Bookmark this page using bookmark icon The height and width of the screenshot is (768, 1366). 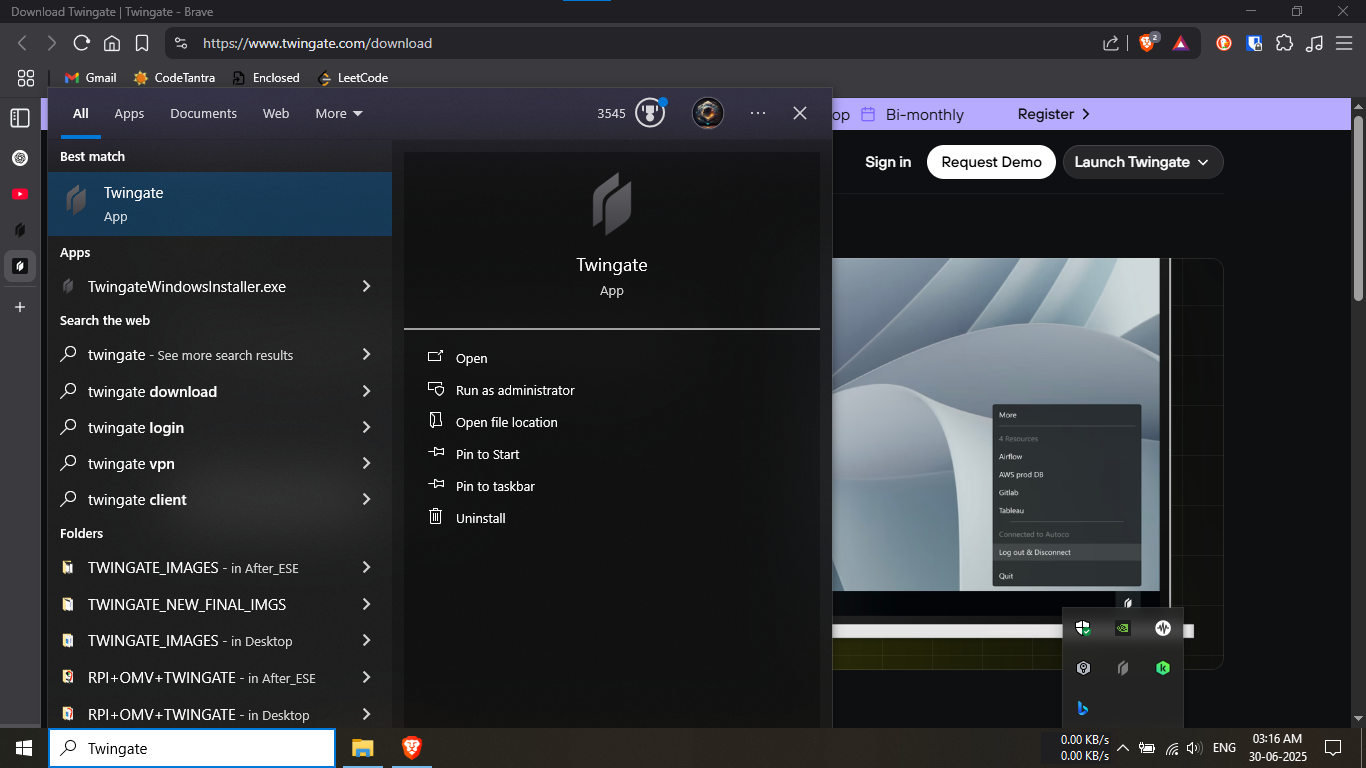[142, 43]
